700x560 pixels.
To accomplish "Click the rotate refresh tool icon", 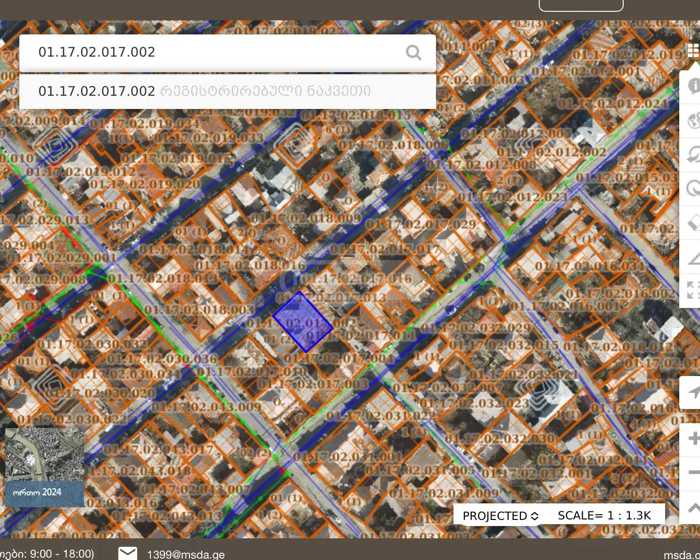I will tap(693, 188).
